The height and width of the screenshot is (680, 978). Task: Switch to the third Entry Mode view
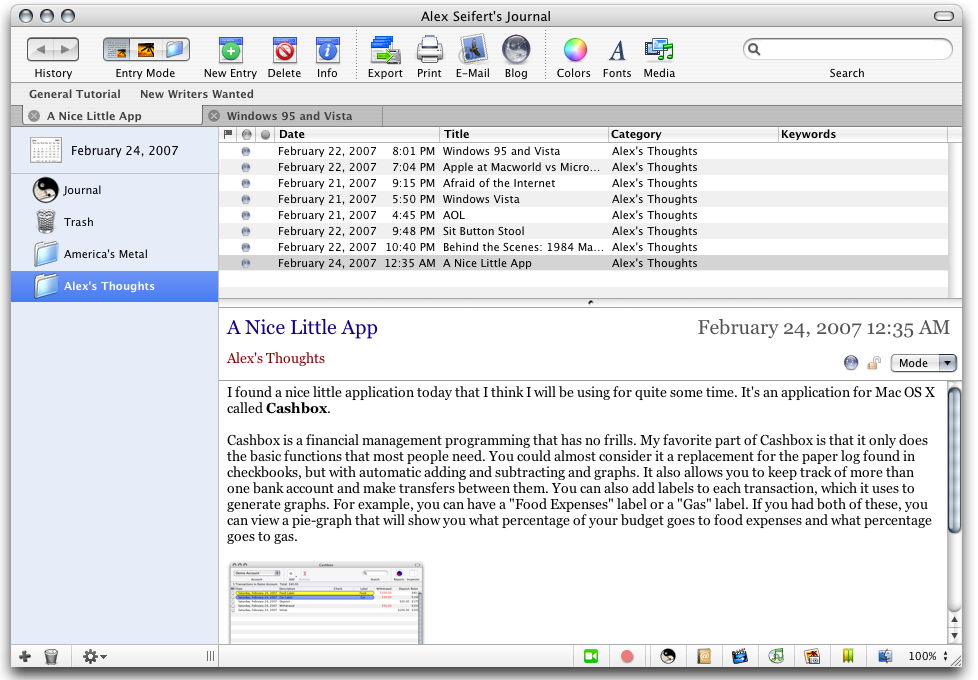coord(175,49)
